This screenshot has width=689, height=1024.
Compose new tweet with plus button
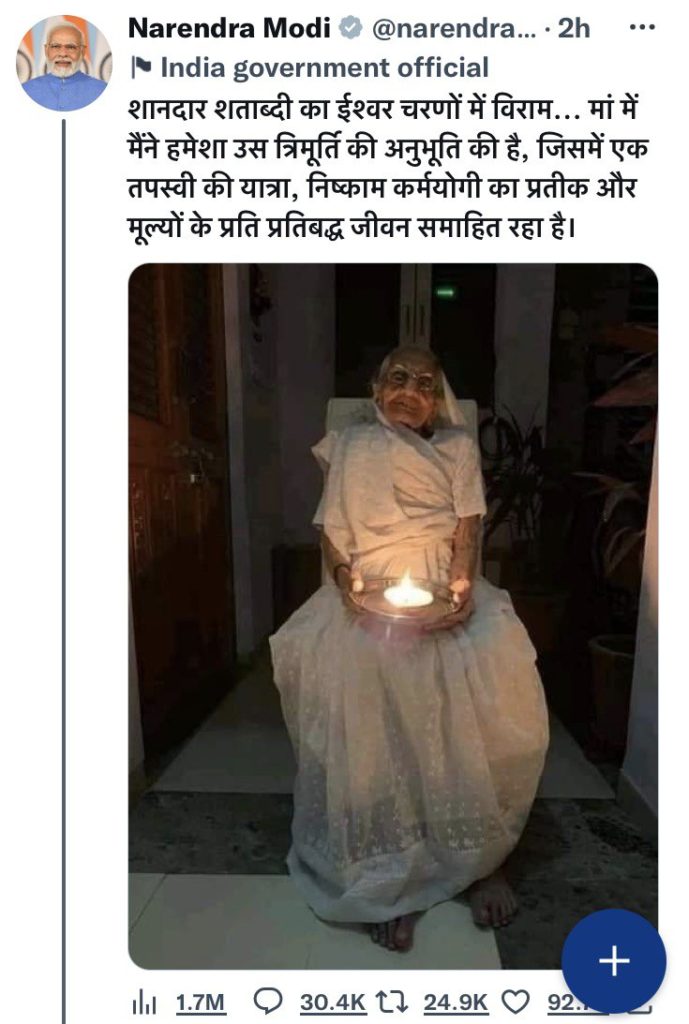coord(614,961)
